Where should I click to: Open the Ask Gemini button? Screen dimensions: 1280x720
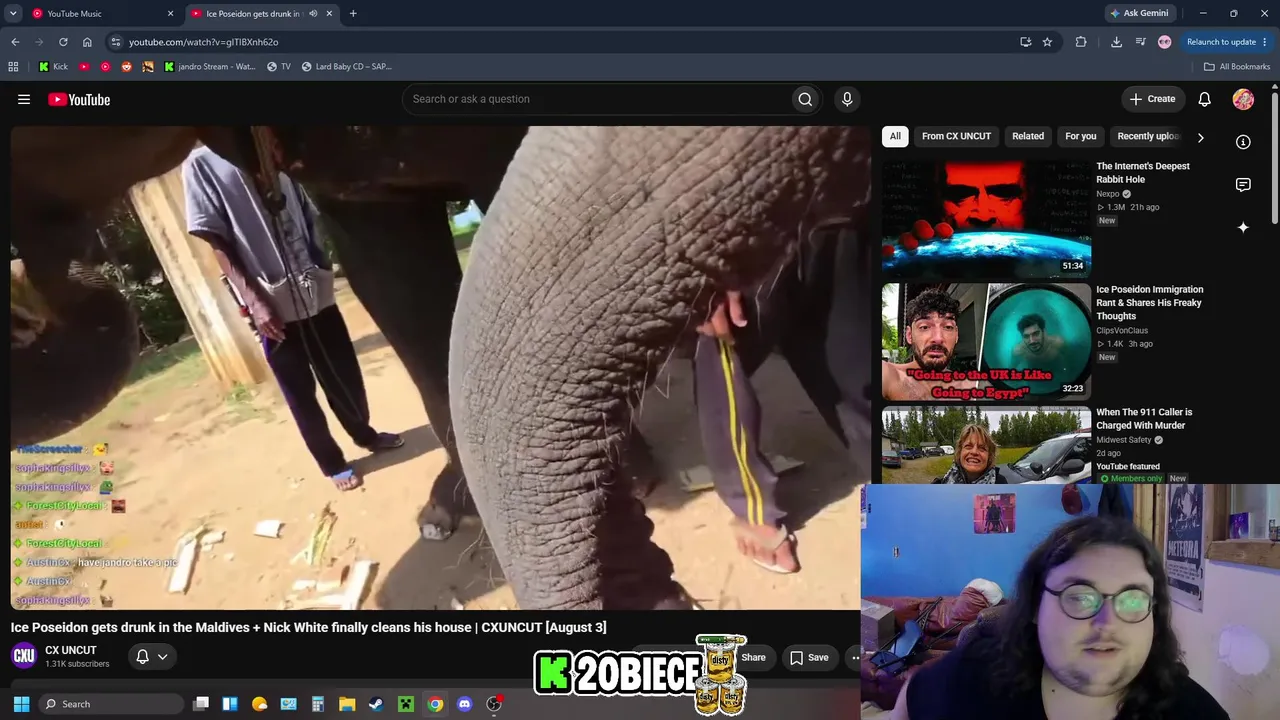pos(1139,13)
